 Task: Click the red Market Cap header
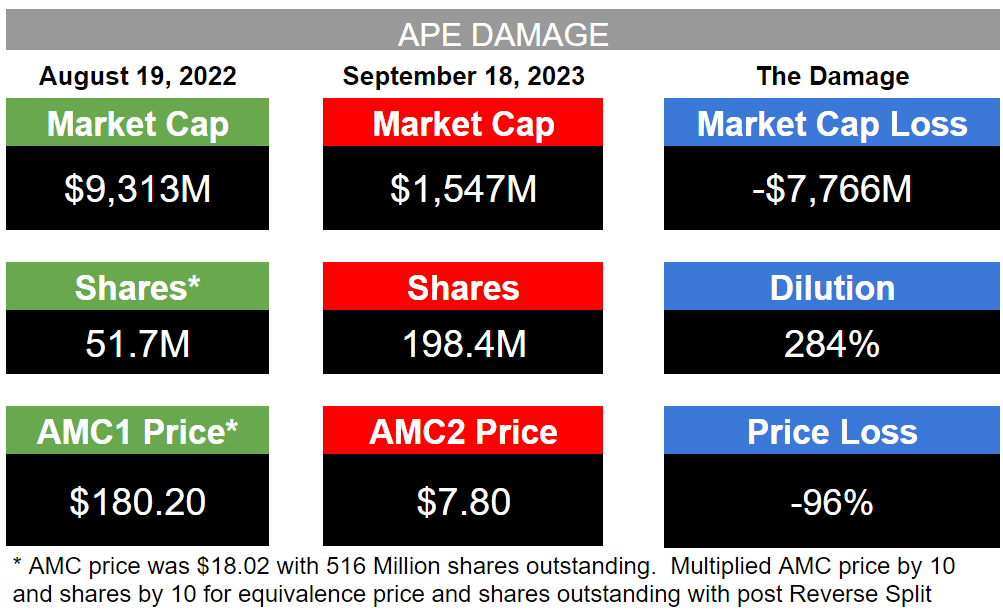[x=463, y=124]
